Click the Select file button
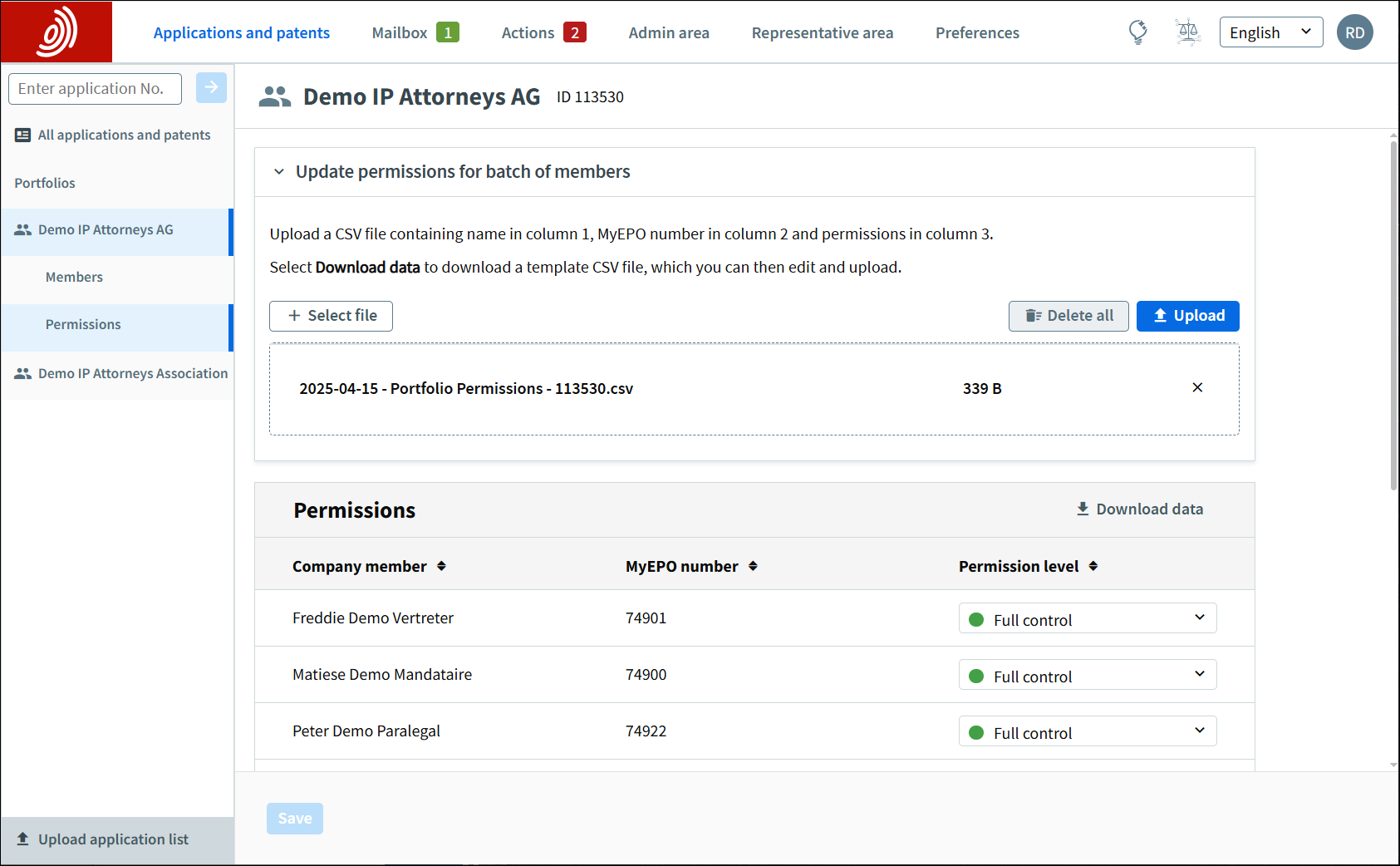 click(331, 316)
